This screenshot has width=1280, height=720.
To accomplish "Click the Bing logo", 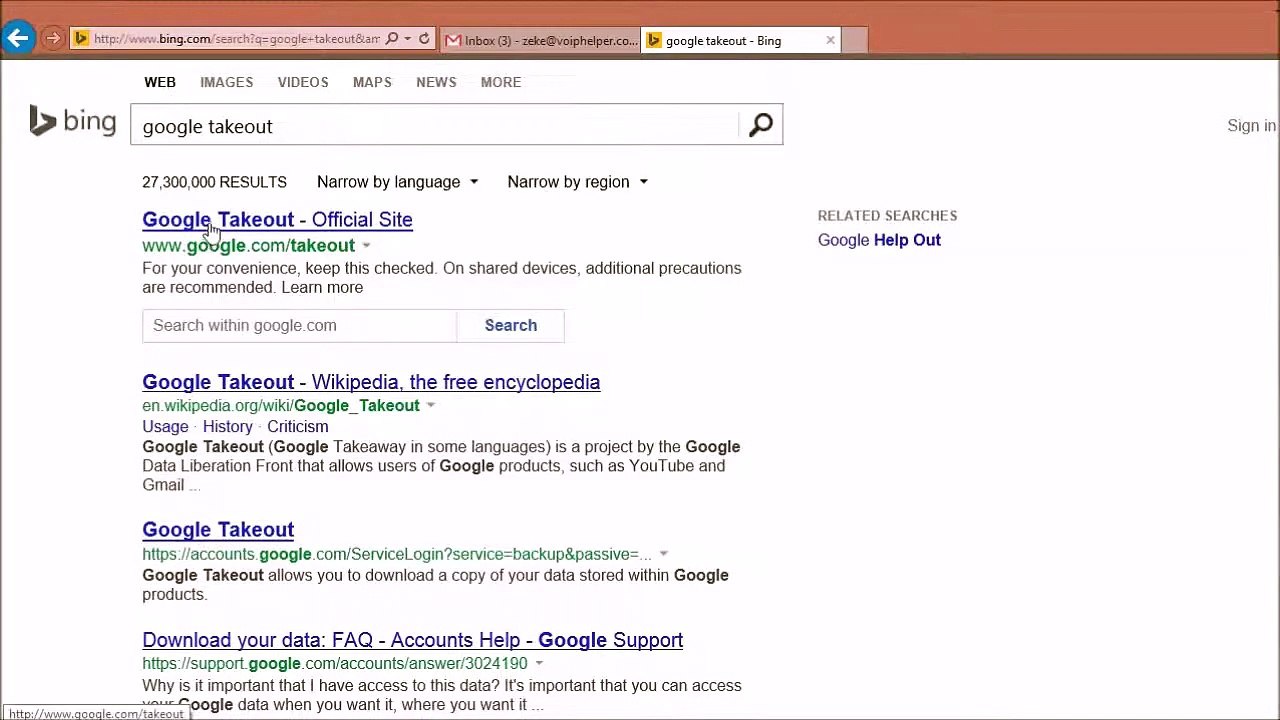I will (73, 122).
